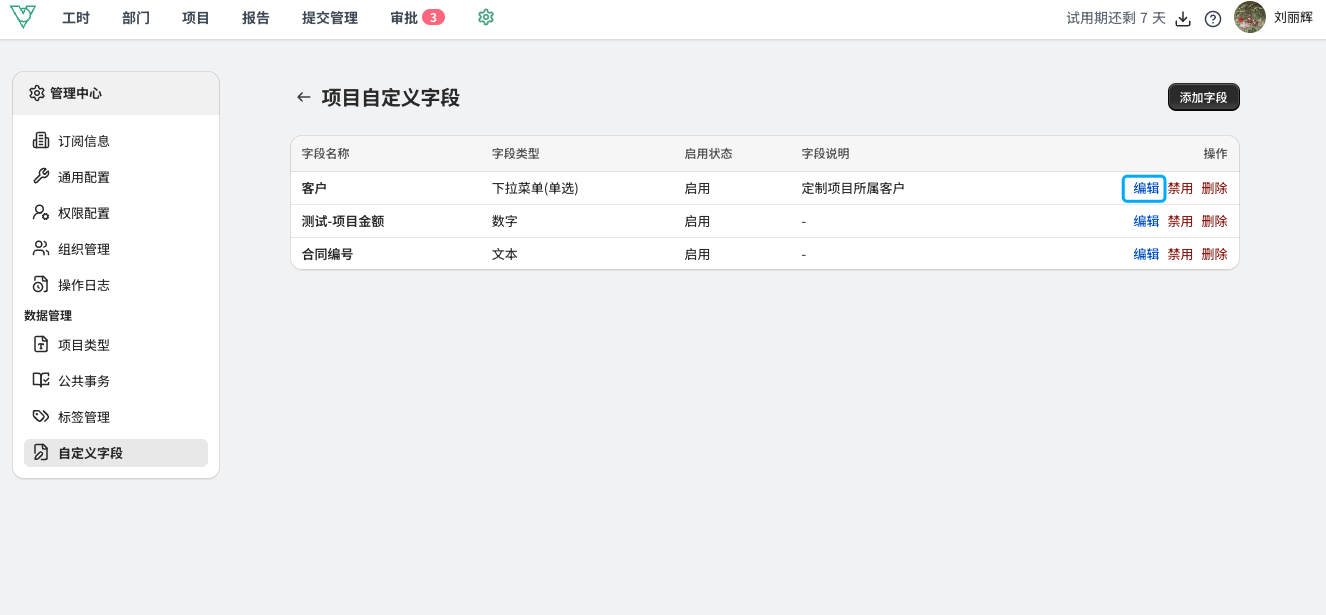Click the 订阅信息 building icon
Screen dimensions: 1326x615
tap(41, 140)
